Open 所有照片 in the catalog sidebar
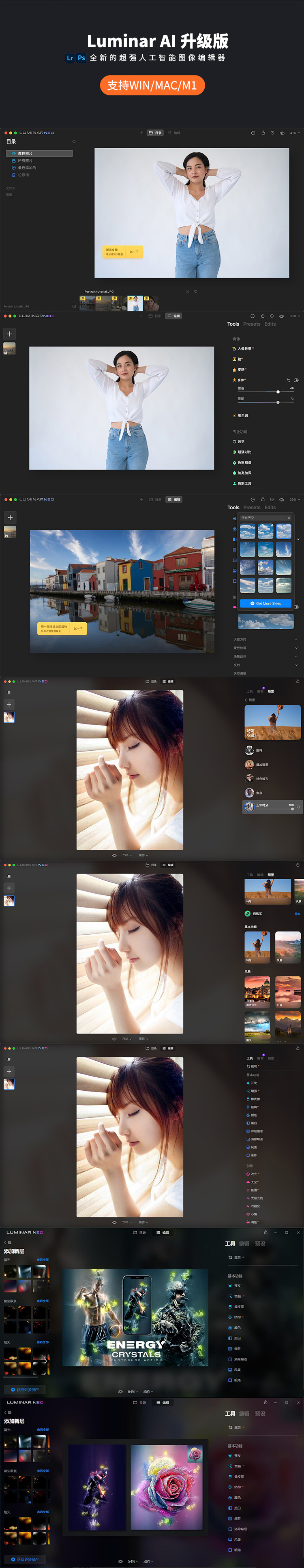The height and width of the screenshot is (1568, 304). pos(22,161)
